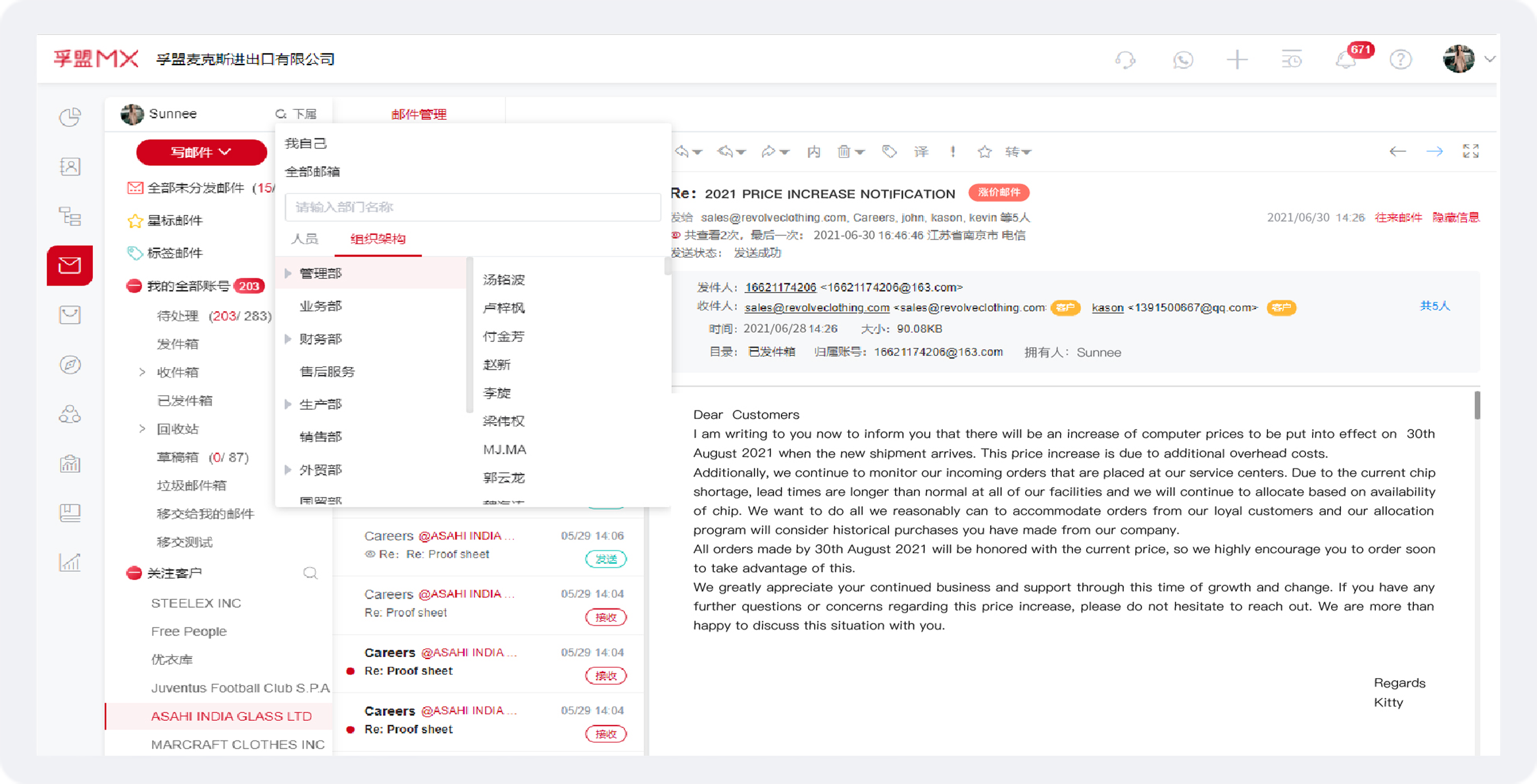
Task: Star the current email in the toolbar
Action: 985,151
